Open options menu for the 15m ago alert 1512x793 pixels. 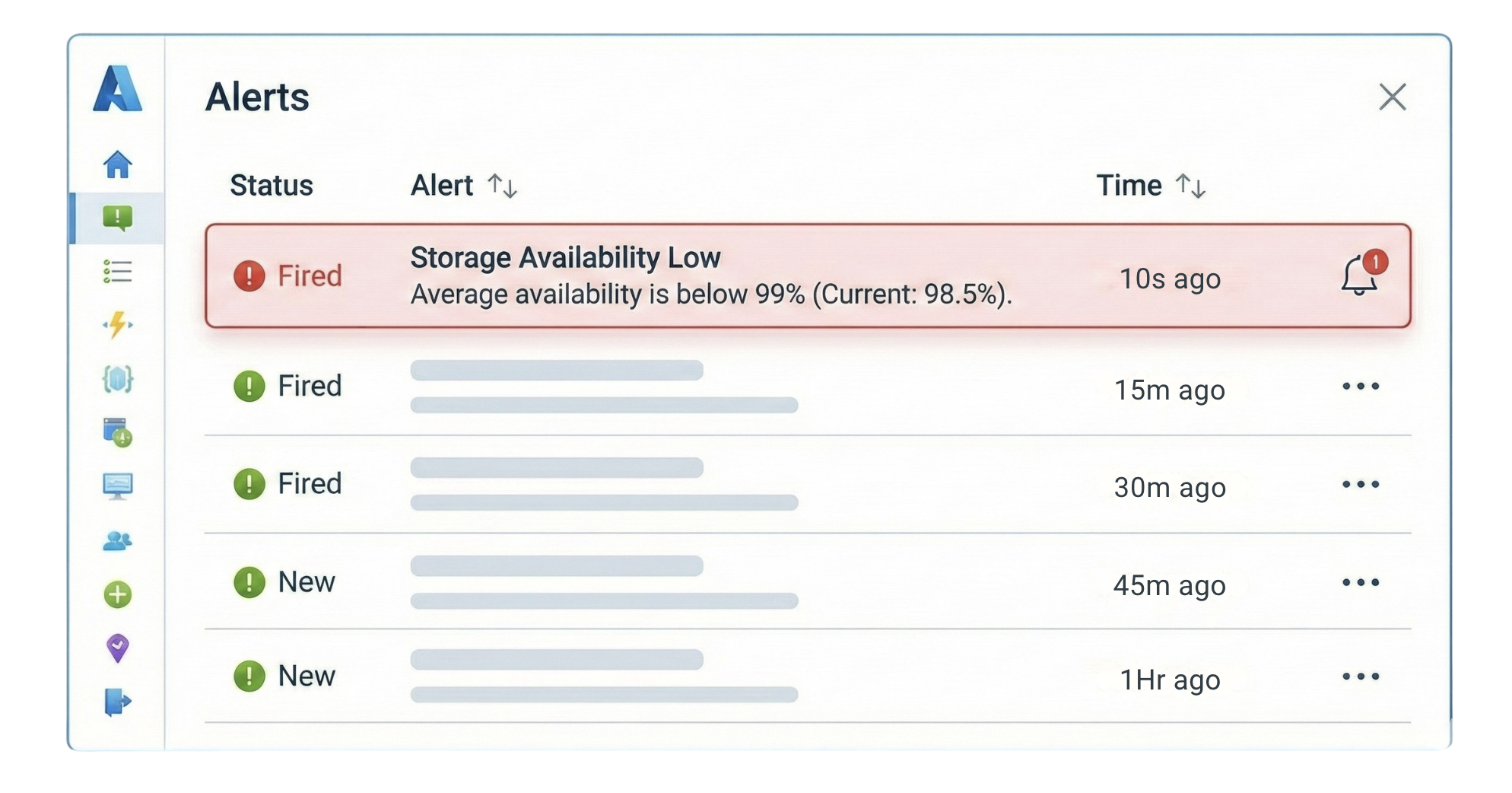pos(1361,387)
